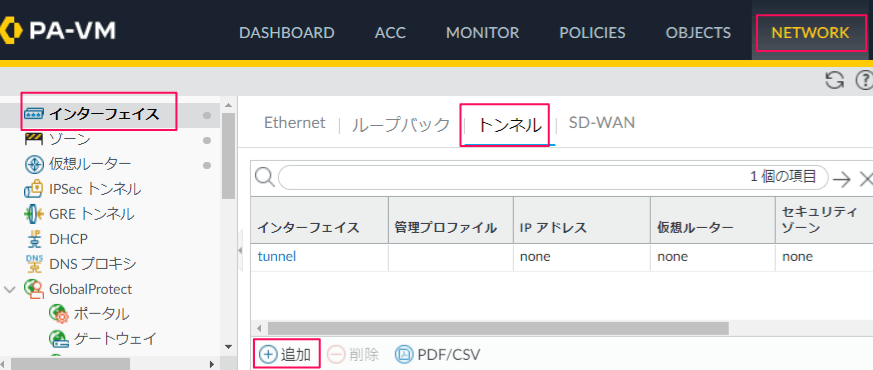Click the GRE トンネル icon
Screen dimensions: 873x370
coord(34,214)
